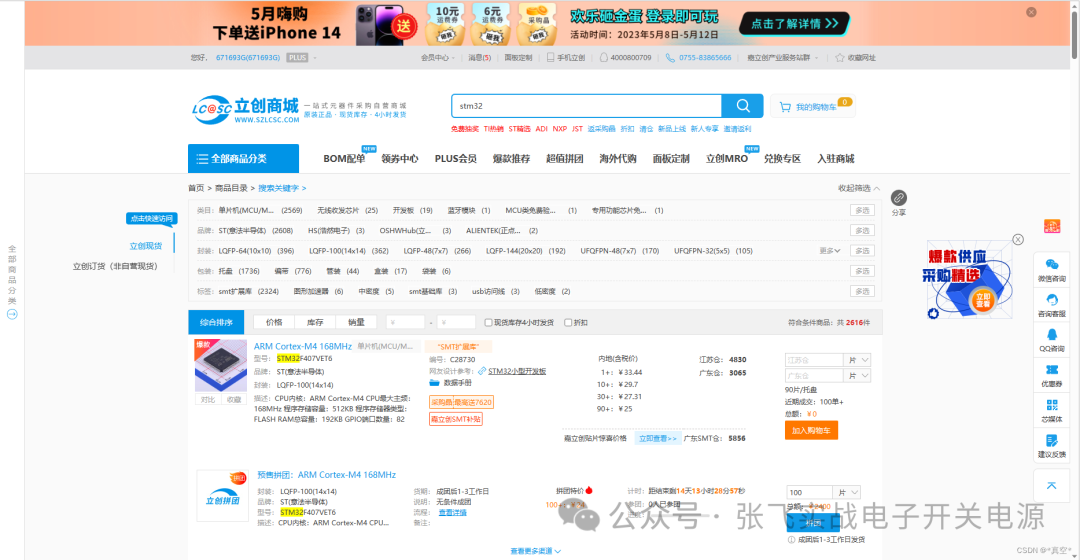
Task: Click the phone icon 手机立创
Action: tap(550, 58)
